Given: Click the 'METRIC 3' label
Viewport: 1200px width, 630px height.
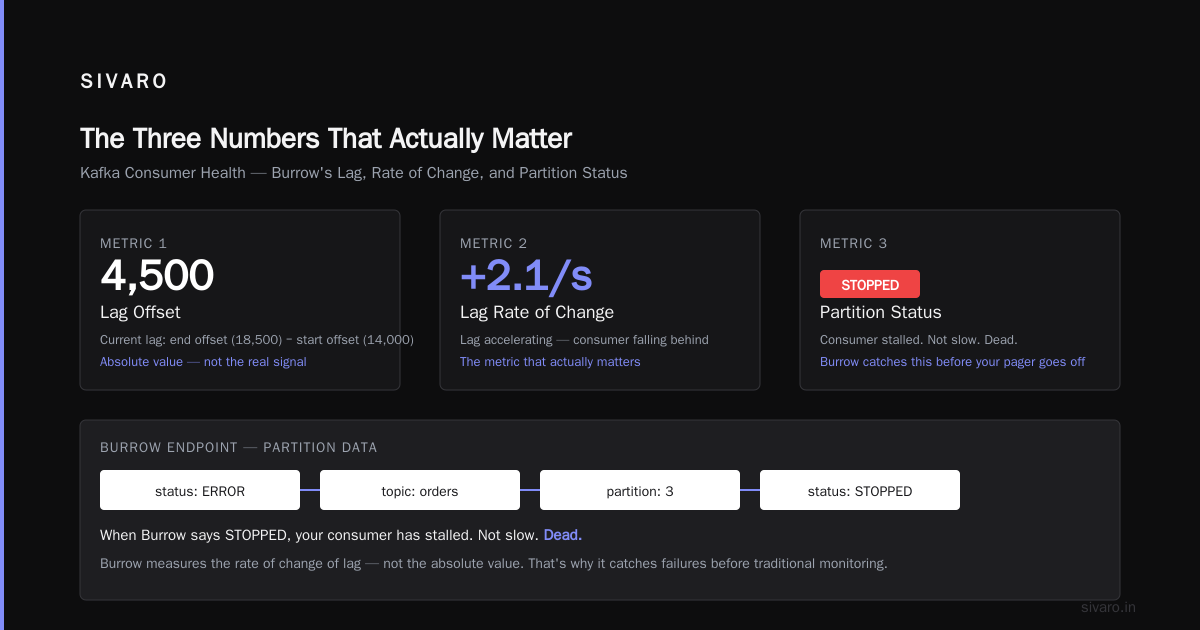Looking at the screenshot, I should tap(854, 243).
